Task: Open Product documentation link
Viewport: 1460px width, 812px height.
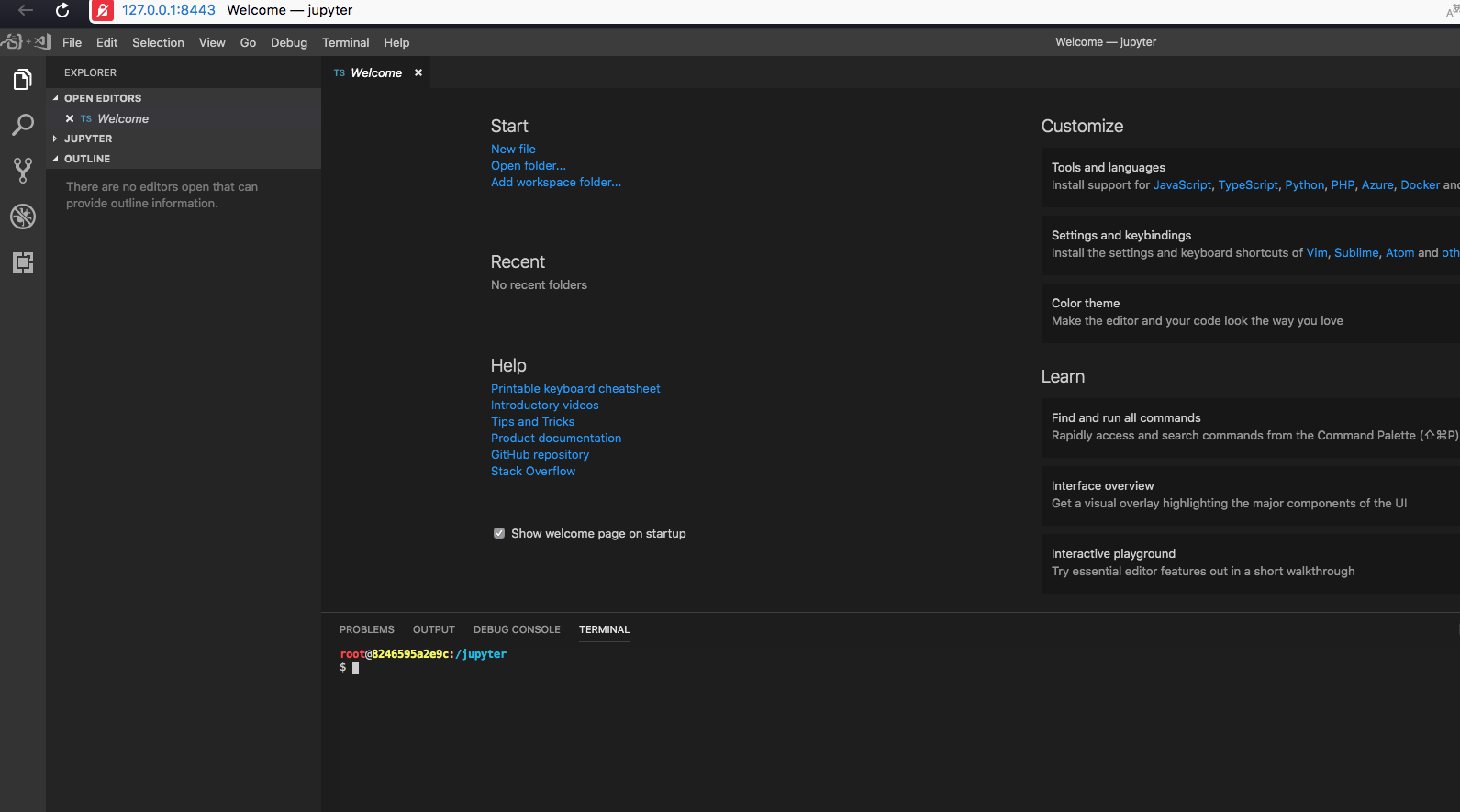Action: pos(556,438)
